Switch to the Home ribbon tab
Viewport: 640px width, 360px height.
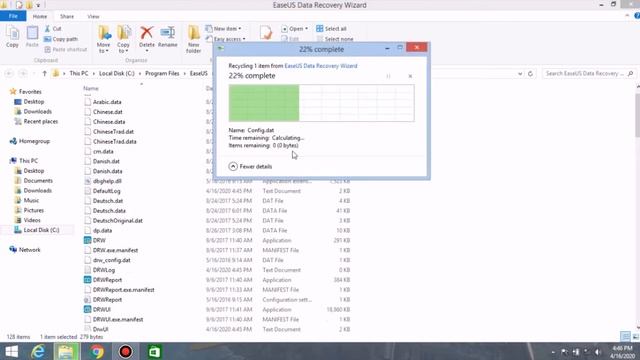pos(40,16)
